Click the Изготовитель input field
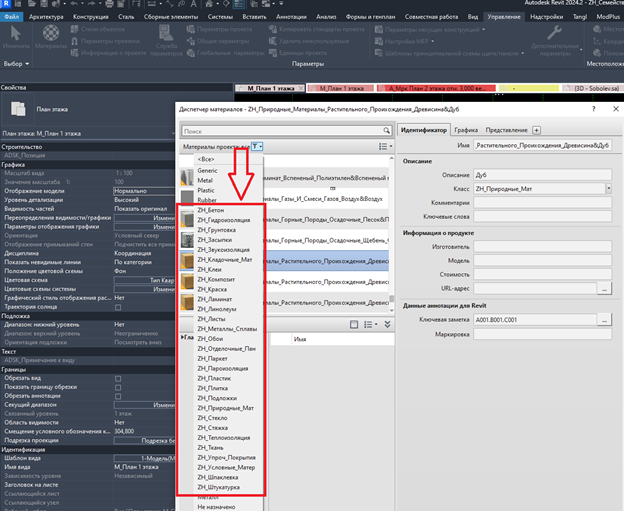The width and height of the screenshot is (624, 511). tap(542, 247)
